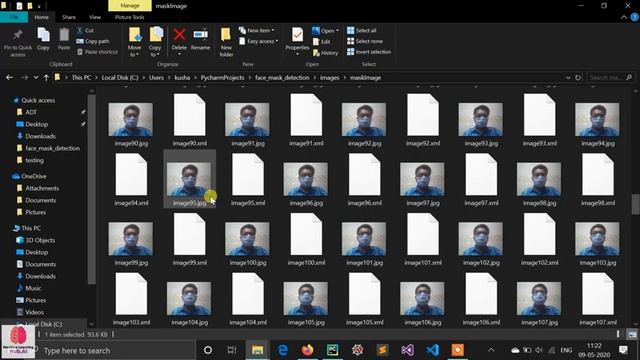Open PyCharm from the taskbar
640x360 pixels.
pos(333,350)
